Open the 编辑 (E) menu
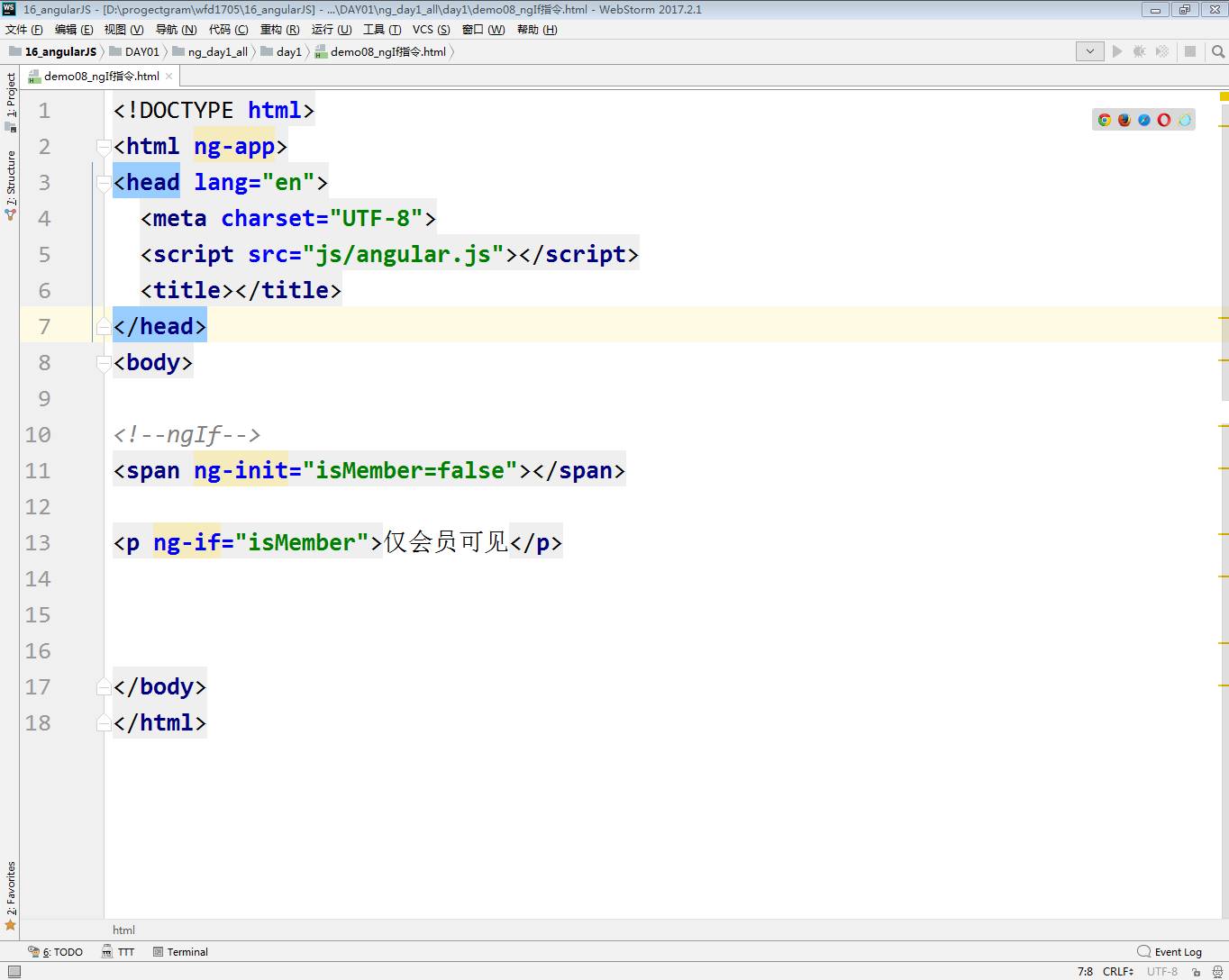 coord(74,30)
